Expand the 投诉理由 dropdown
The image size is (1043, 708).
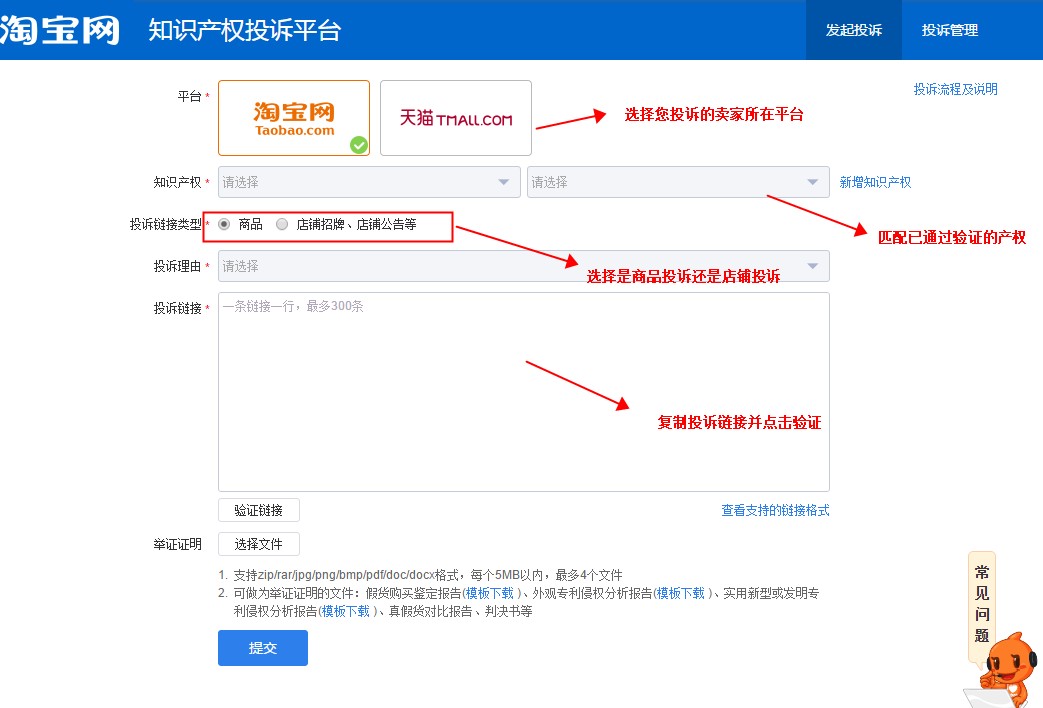pyautogui.click(x=523, y=266)
